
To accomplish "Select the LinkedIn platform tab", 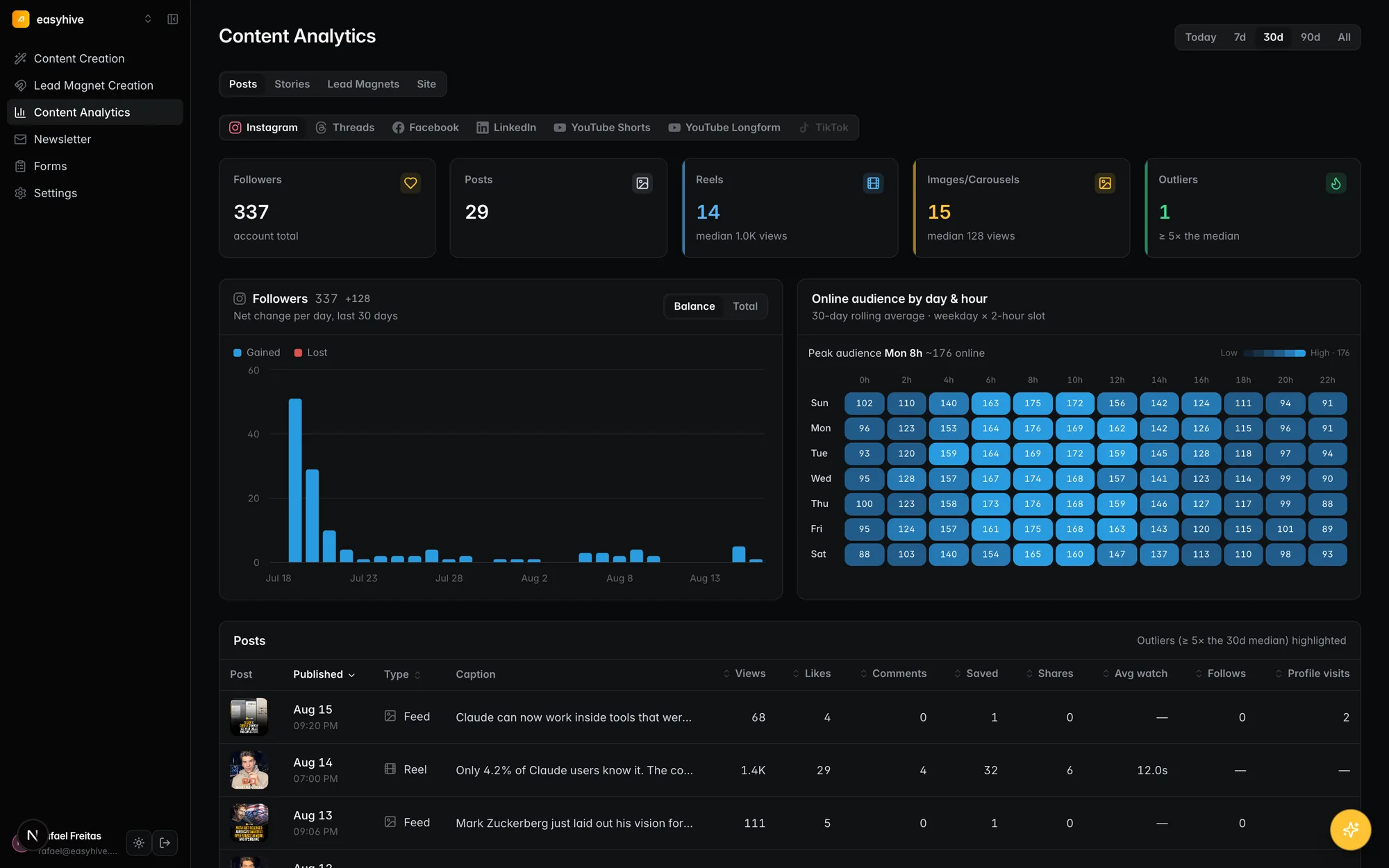I will point(506,128).
